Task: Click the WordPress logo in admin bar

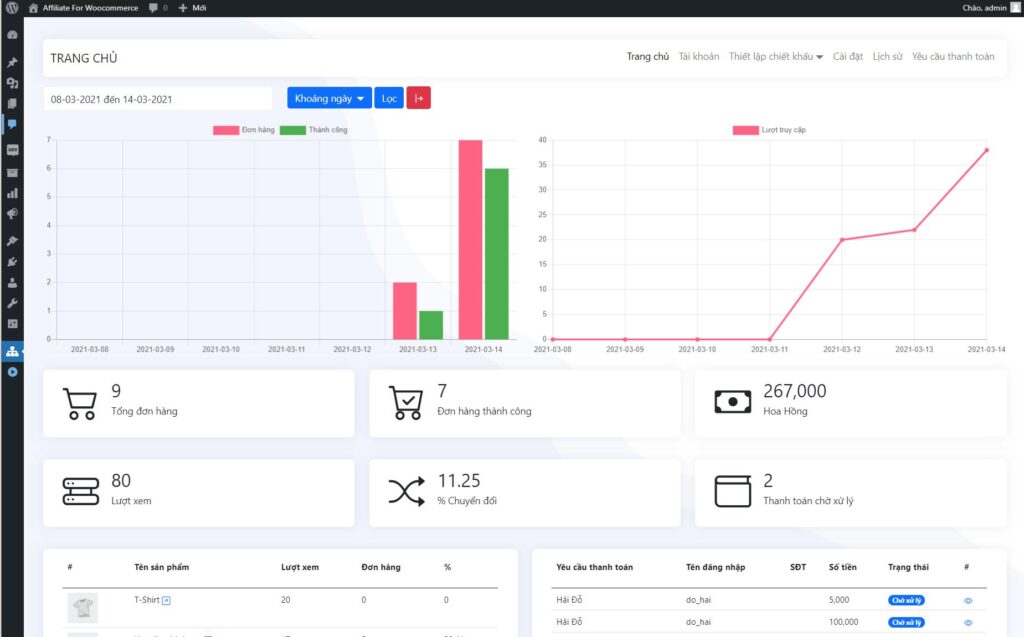Action: pos(11,8)
